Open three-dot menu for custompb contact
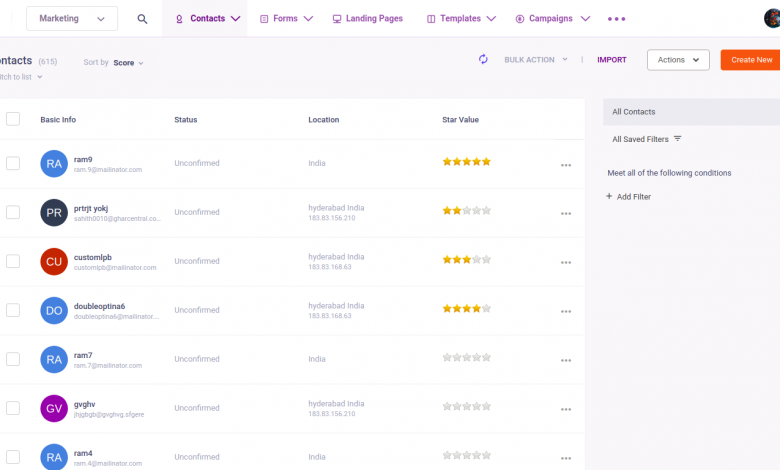Image resolution: width=780 pixels, height=470 pixels. coord(566,262)
